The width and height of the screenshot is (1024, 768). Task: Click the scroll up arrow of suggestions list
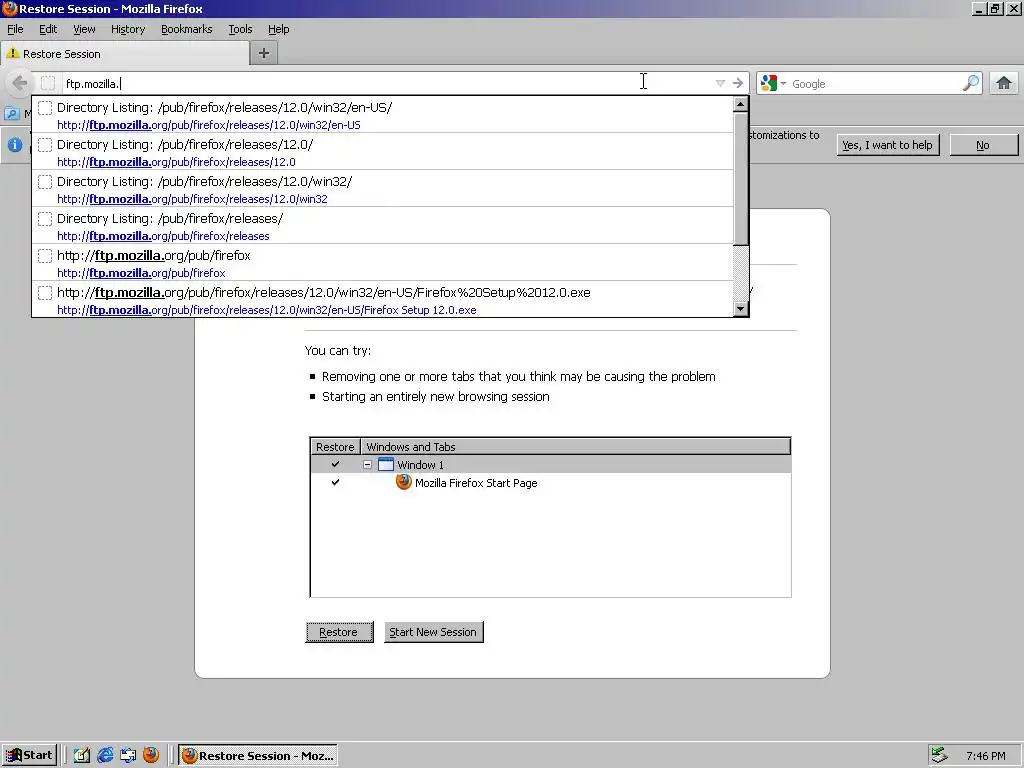(x=740, y=104)
